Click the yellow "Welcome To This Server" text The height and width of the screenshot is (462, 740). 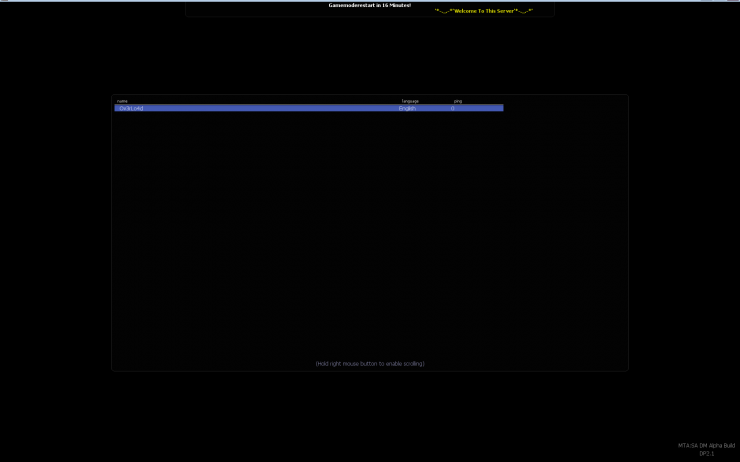(x=484, y=11)
